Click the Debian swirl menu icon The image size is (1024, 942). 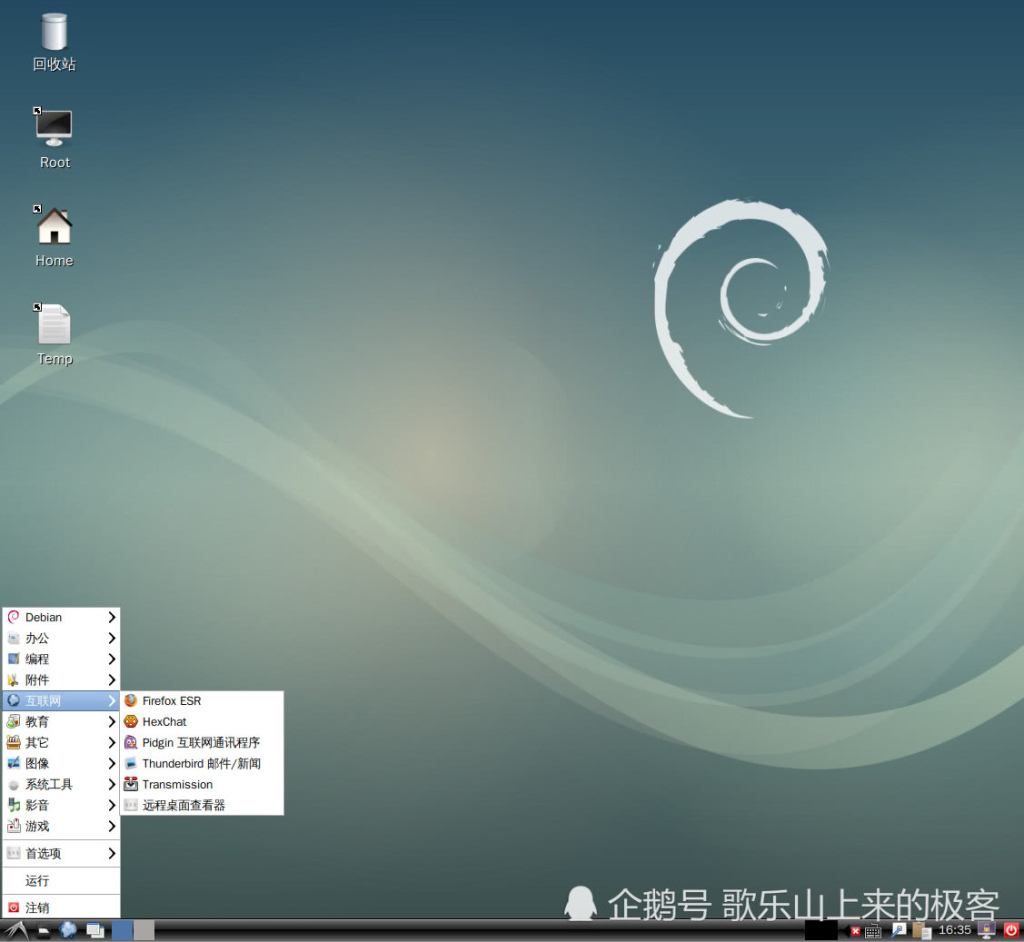point(13,617)
